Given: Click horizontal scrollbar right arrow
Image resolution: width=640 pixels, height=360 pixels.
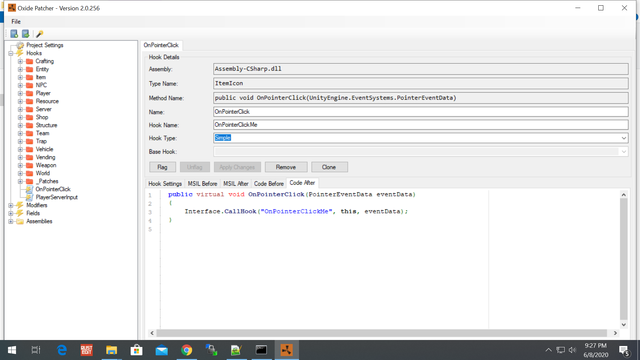Looking at the screenshot, I should point(615,333).
